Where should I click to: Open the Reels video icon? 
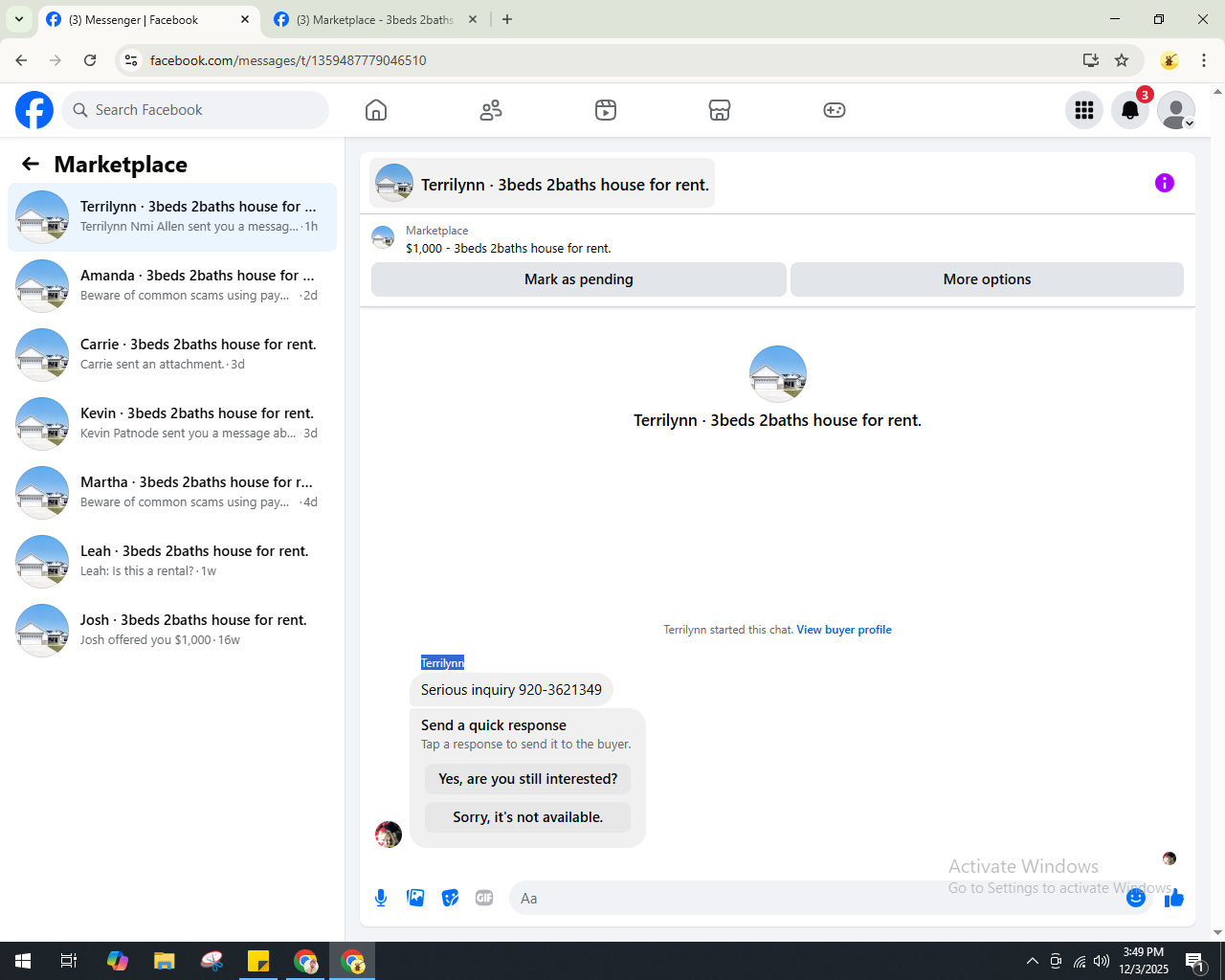click(606, 110)
